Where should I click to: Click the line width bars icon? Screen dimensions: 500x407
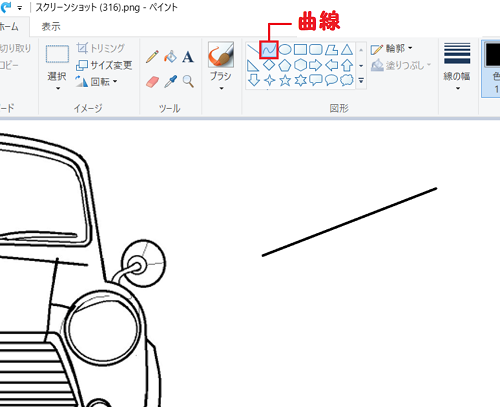(x=457, y=53)
